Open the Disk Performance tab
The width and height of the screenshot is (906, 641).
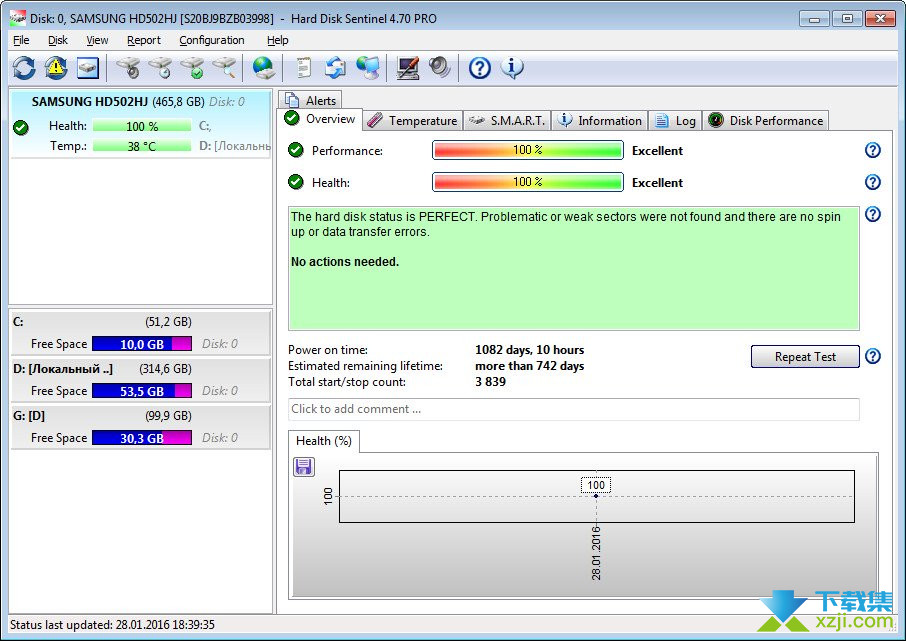(766, 120)
